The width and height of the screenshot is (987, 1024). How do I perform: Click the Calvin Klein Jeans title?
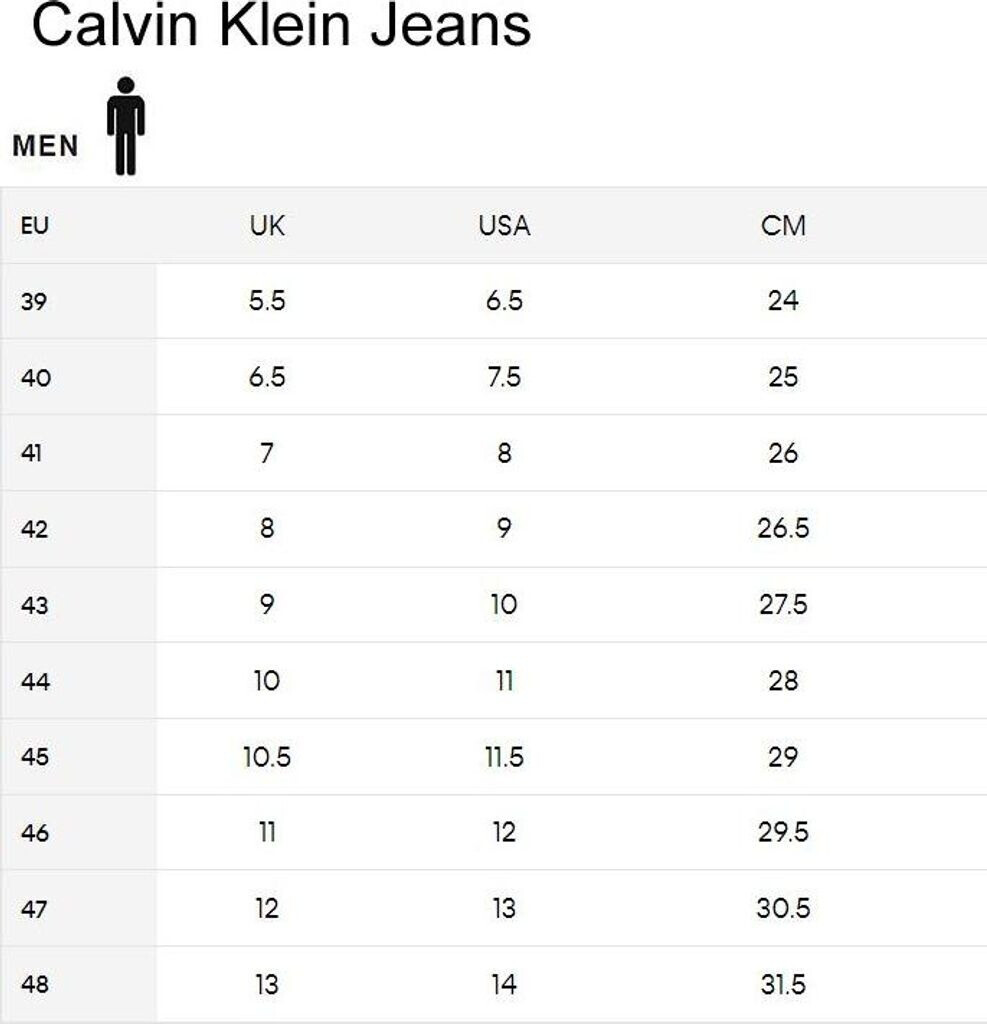click(x=281, y=27)
